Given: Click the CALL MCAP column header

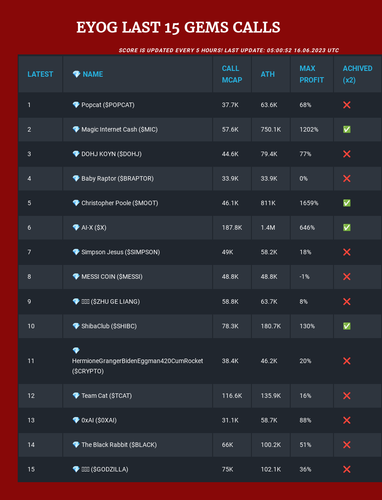Looking at the screenshot, I should pyautogui.click(x=232, y=74).
